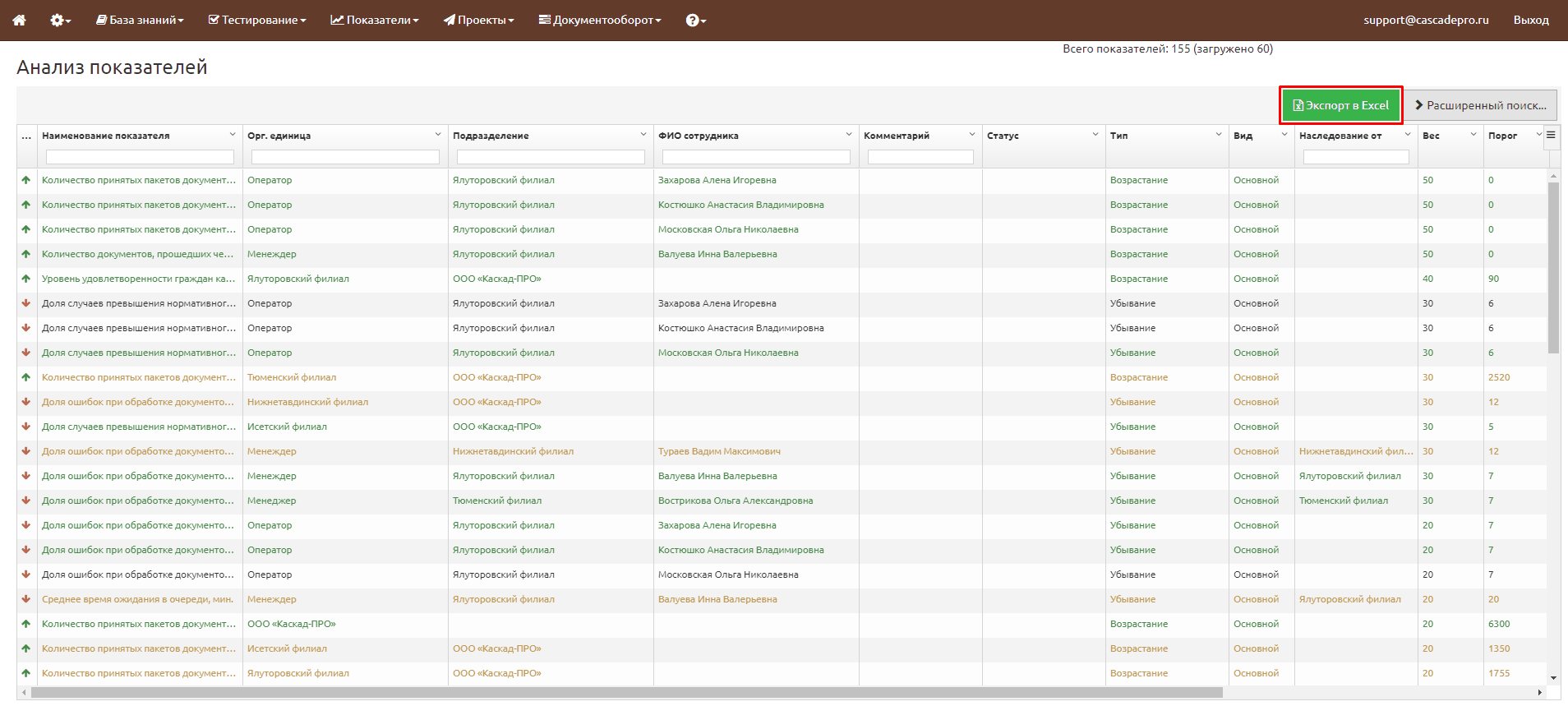Click the cell Тураев Вадим Максимович
The image size is (1568, 706).
tap(756, 451)
